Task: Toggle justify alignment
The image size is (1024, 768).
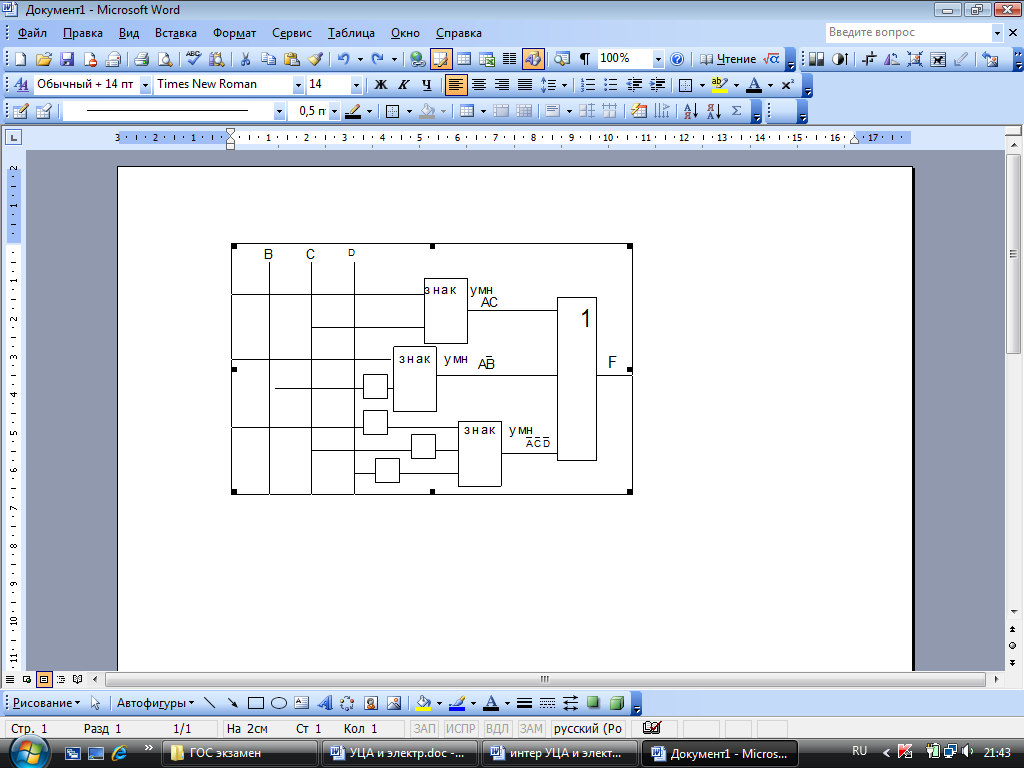Action: [524, 85]
